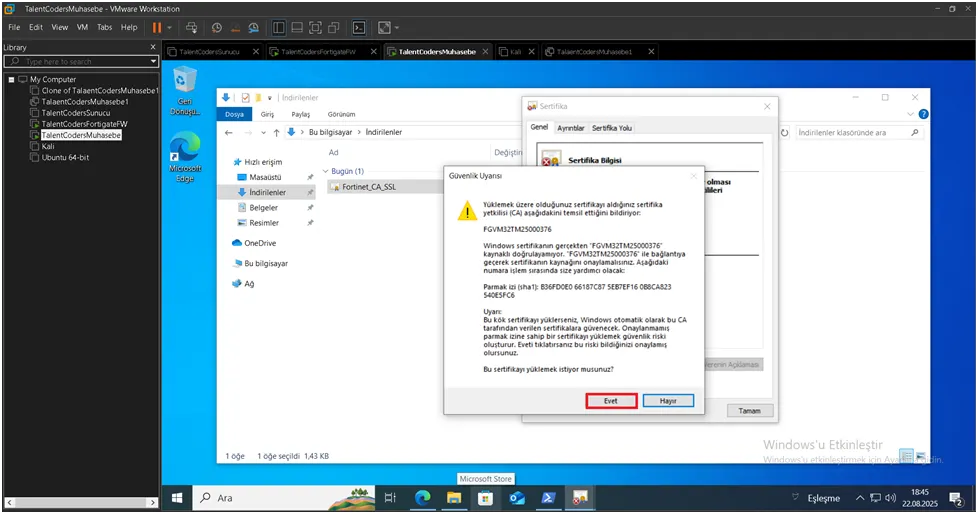This screenshot has height=514, width=978.
Task: Open Bu bilgisayar in navigation pane
Action: click(260, 264)
